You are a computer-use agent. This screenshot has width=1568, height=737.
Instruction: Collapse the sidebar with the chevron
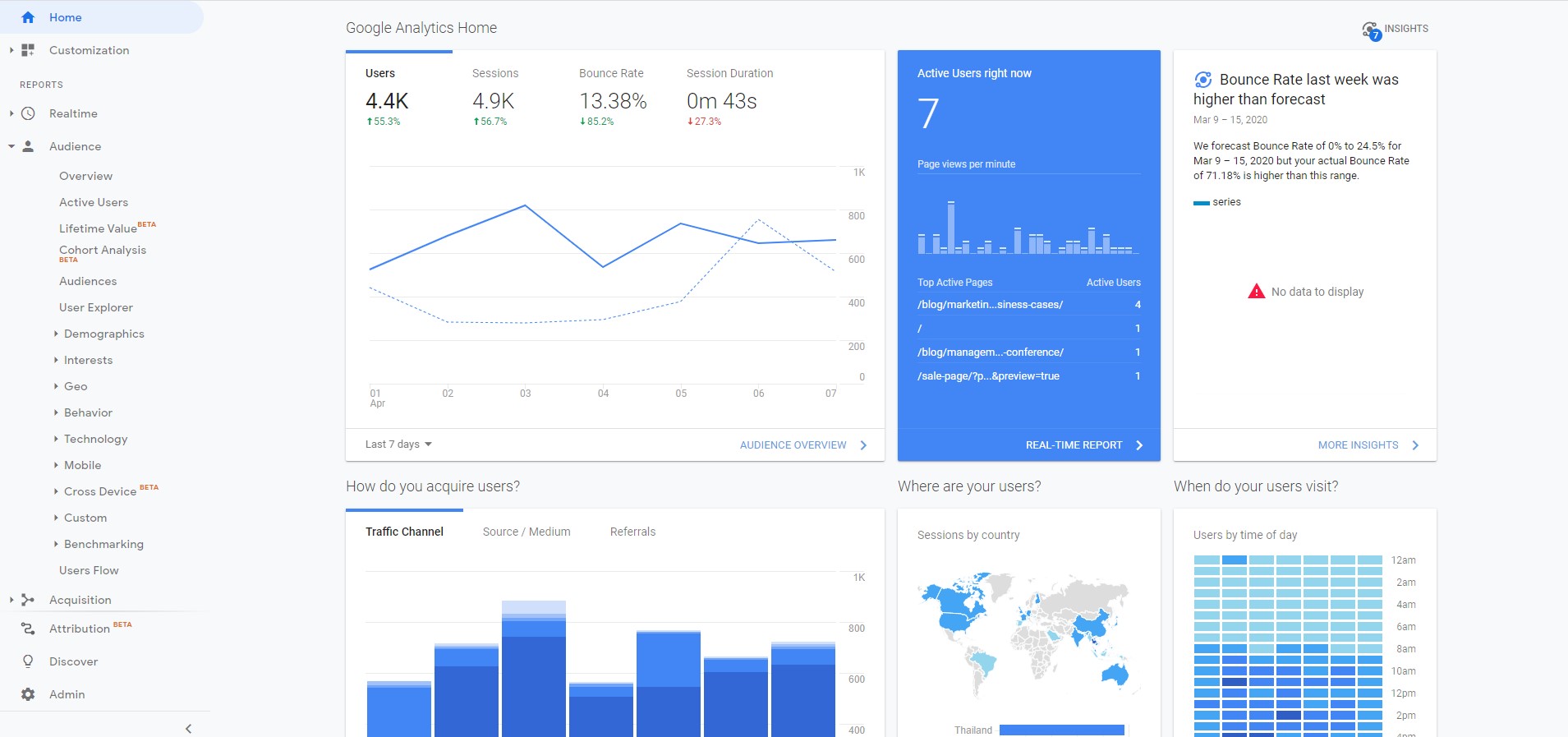click(188, 729)
